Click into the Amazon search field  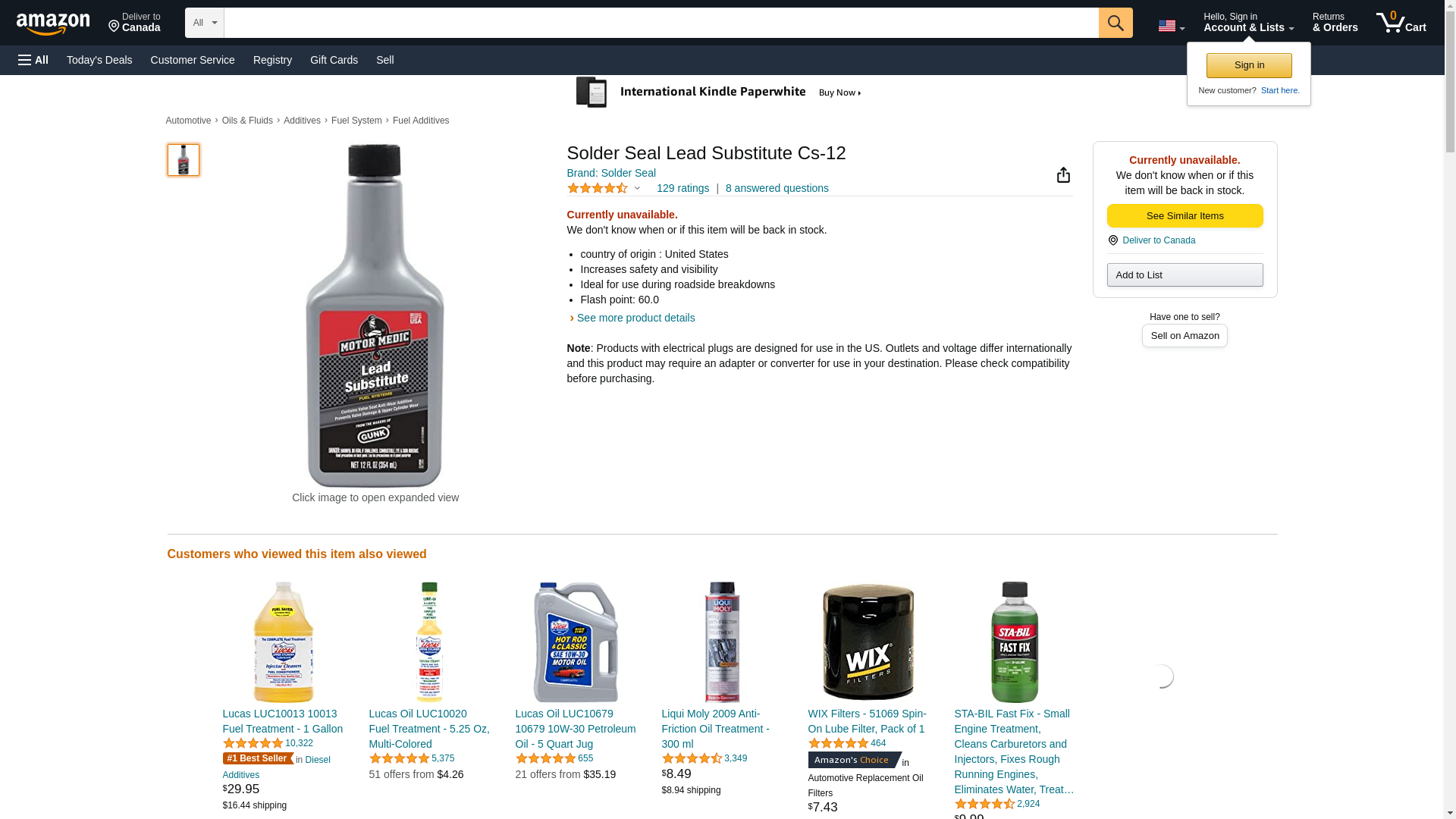[661, 23]
